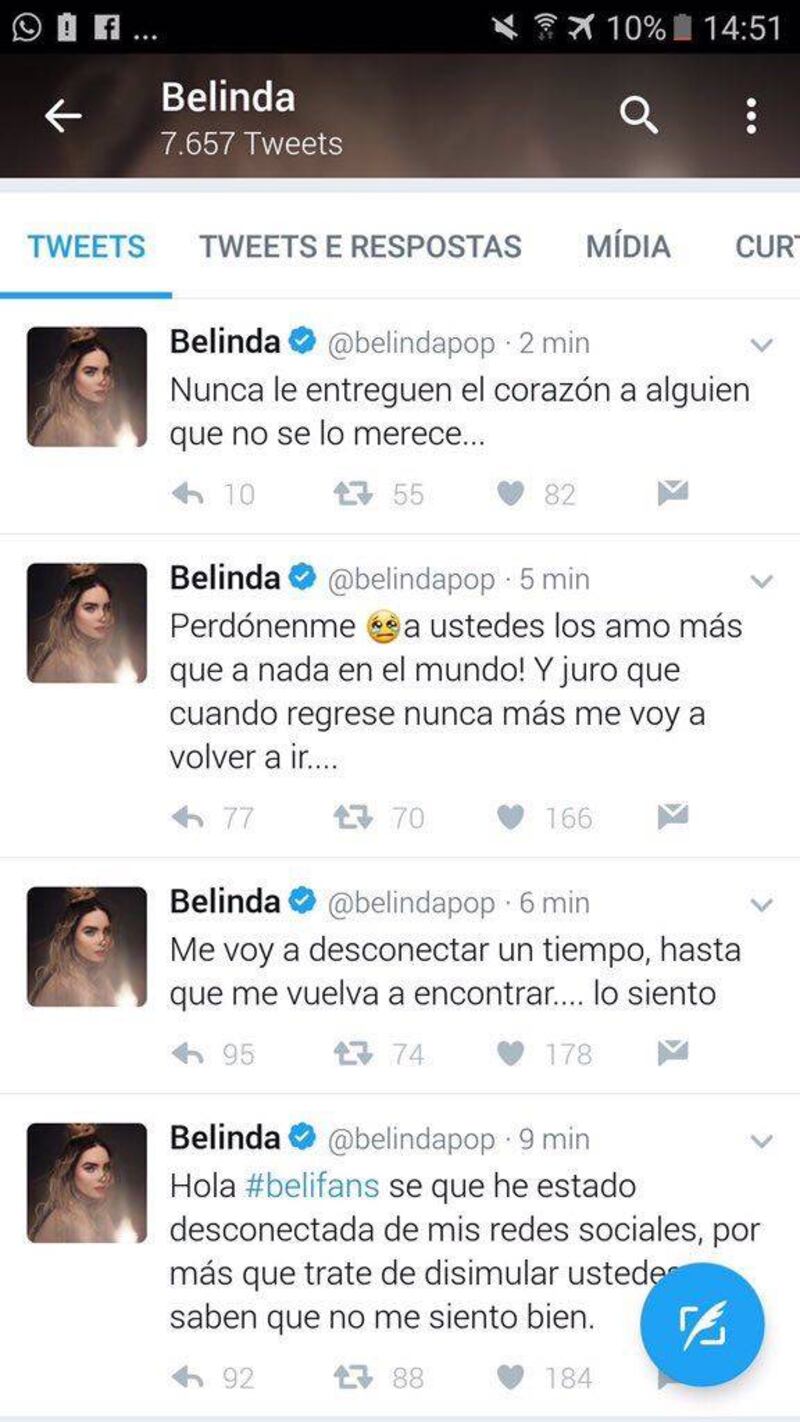Switch to the TWEETS E RESPOSTAS tab

(x=360, y=247)
